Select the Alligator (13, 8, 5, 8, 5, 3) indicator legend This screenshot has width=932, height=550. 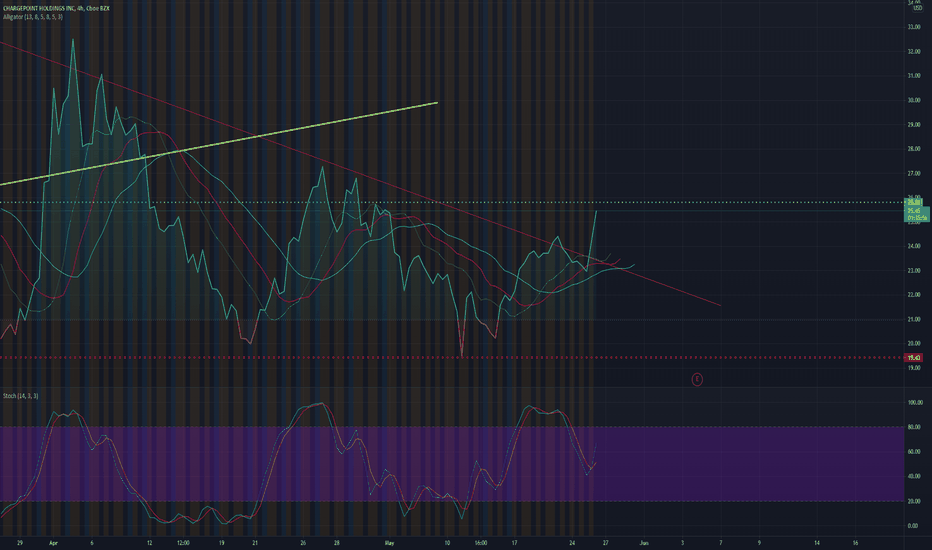[x=33, y=17]
